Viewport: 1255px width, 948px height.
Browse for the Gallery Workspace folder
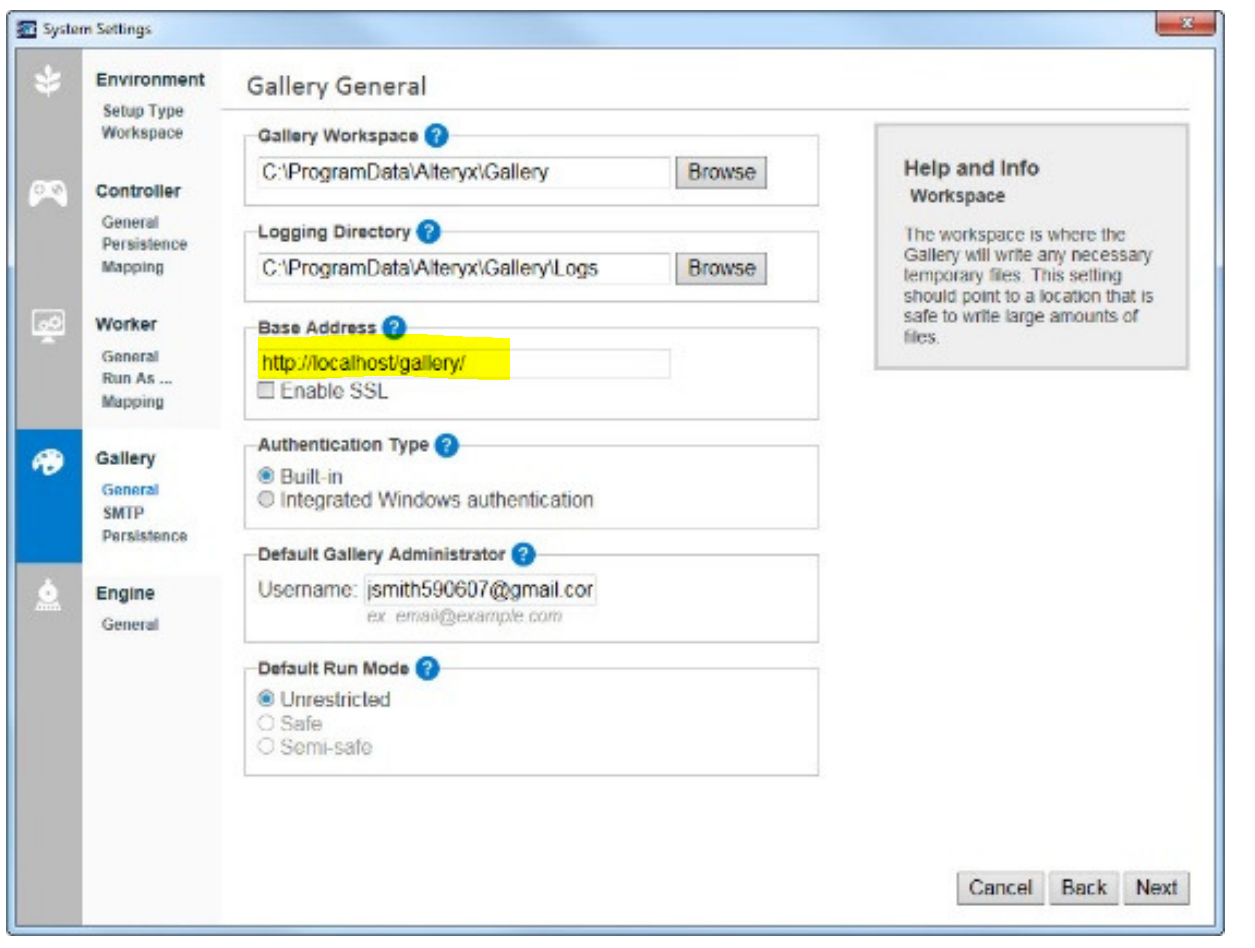click(x=719, y=171)
